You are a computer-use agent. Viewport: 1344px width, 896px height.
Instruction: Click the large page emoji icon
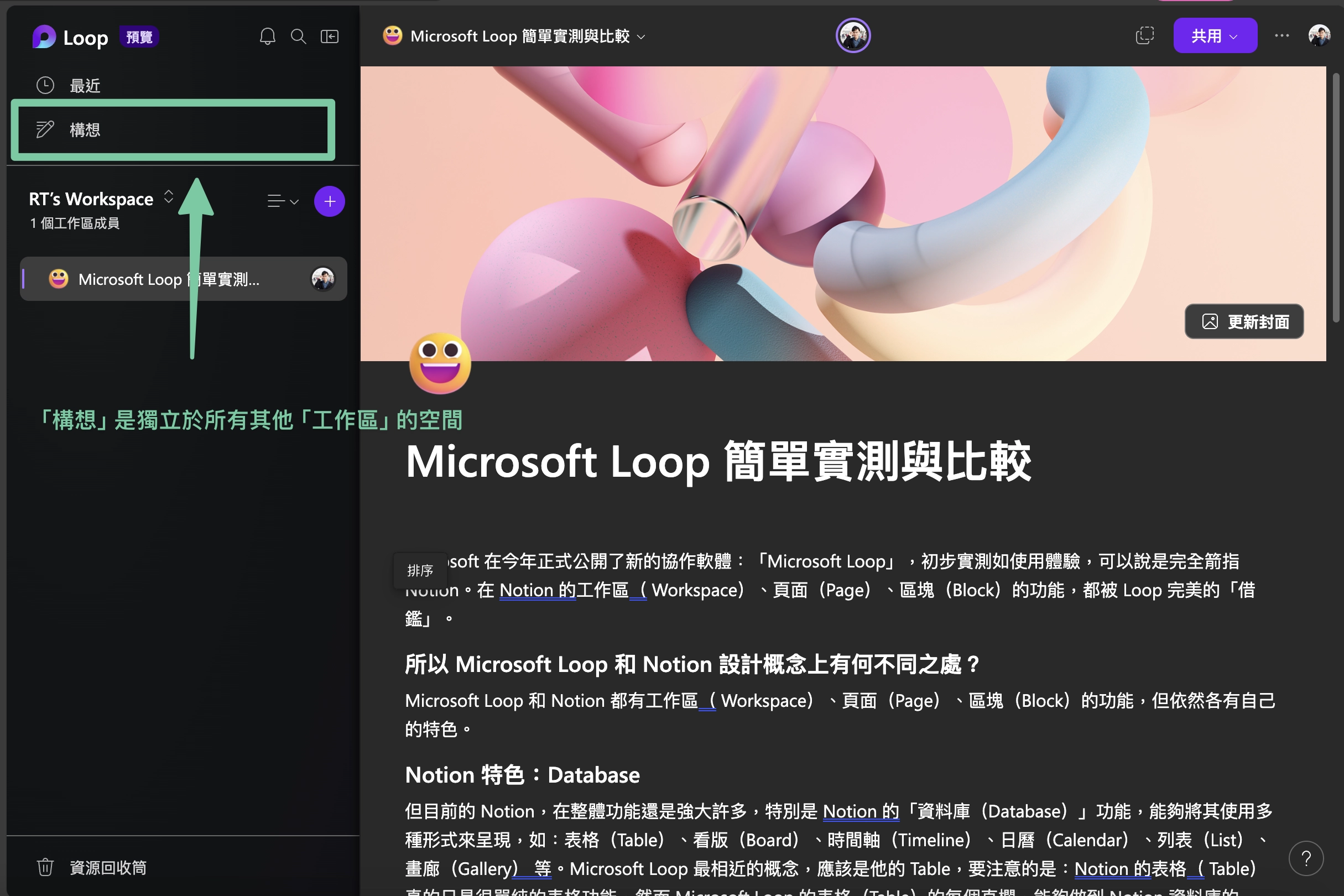coord(440,363)
